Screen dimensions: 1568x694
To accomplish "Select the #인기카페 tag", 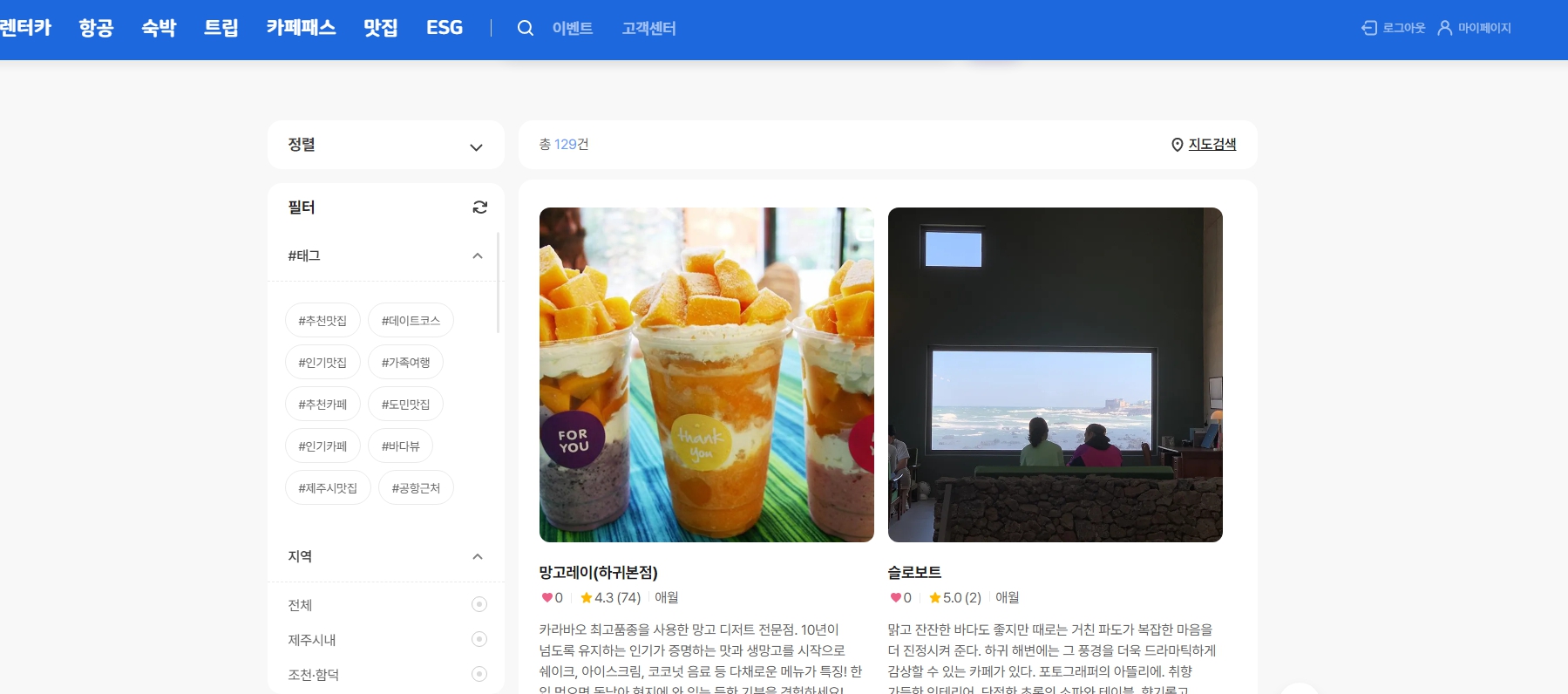I will click(x=322, y=446).
